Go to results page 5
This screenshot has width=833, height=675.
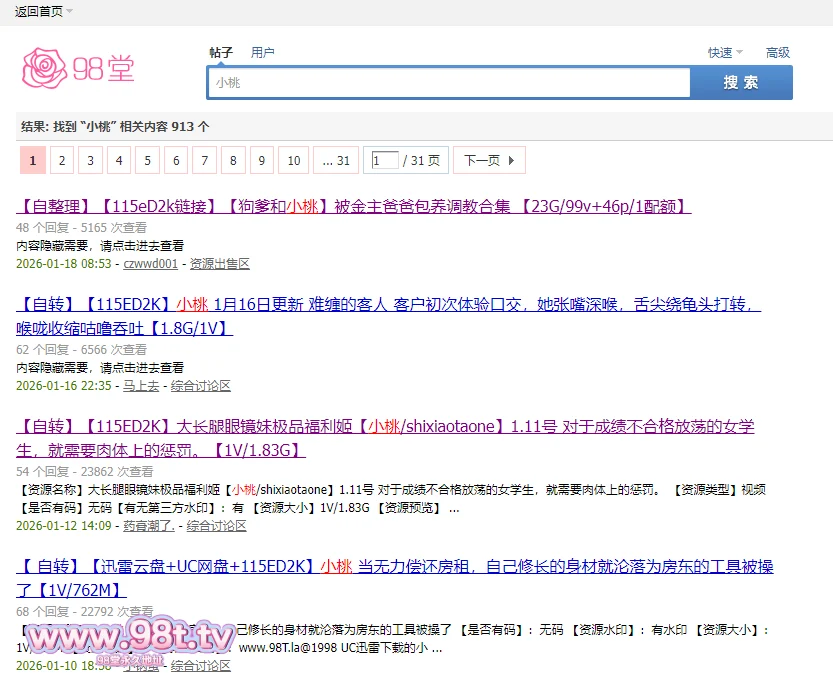[148, 160]
